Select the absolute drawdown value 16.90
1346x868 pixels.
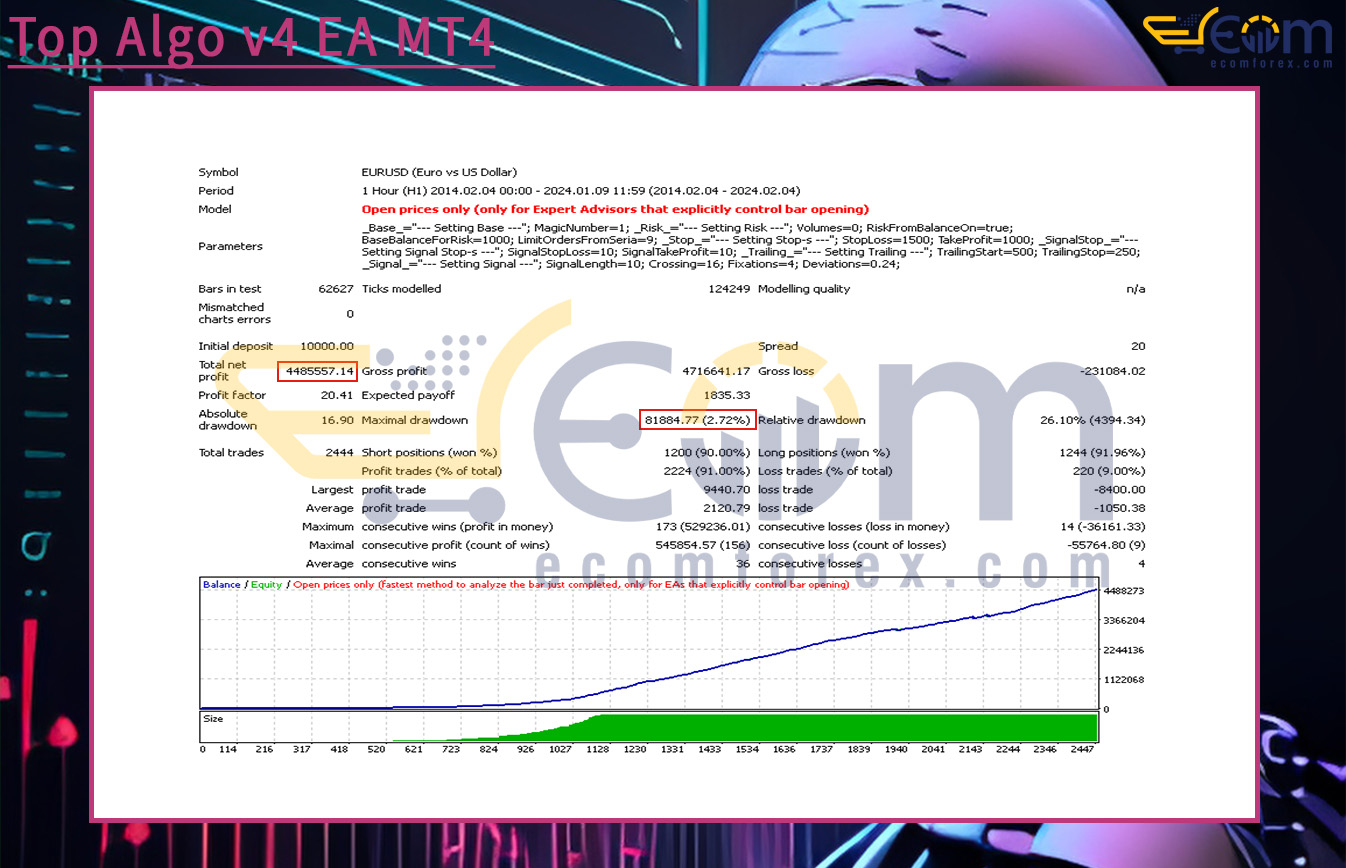point(338,420)
